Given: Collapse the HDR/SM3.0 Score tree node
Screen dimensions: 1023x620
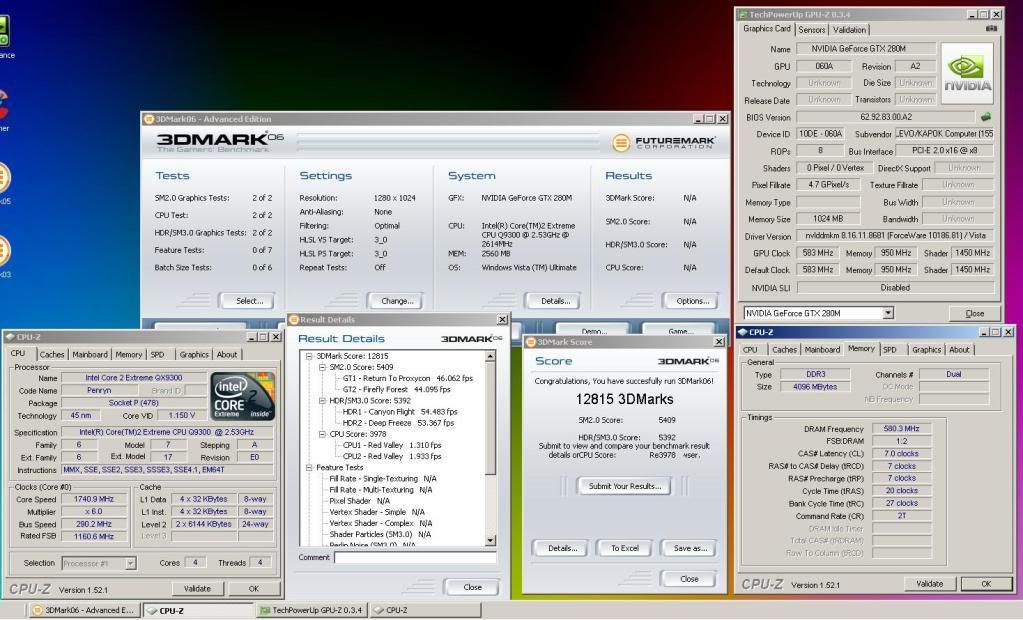Looking at the screenshot, I should (x=322, y=400).
